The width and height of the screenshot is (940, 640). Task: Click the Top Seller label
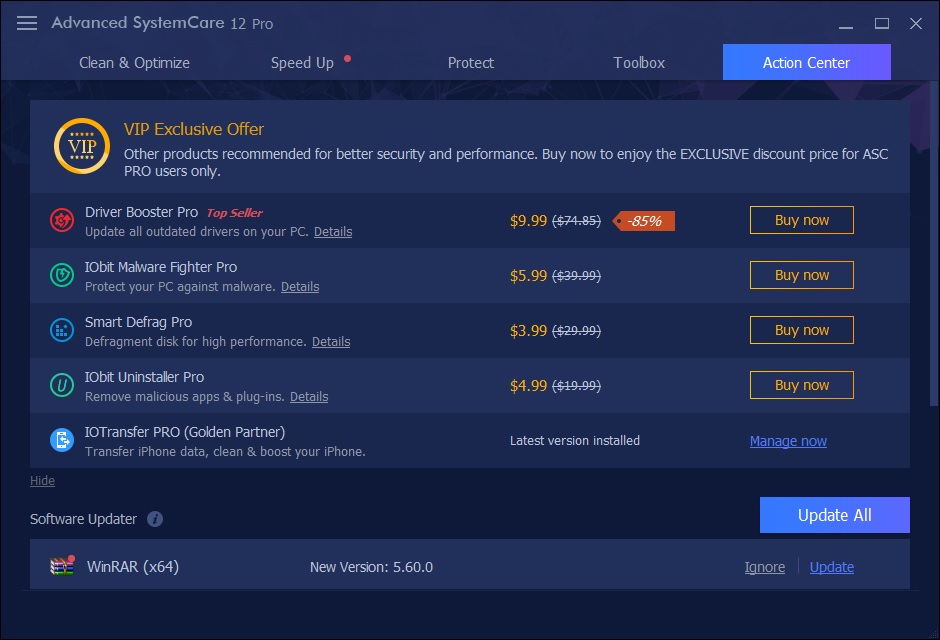tap(234, 213)
